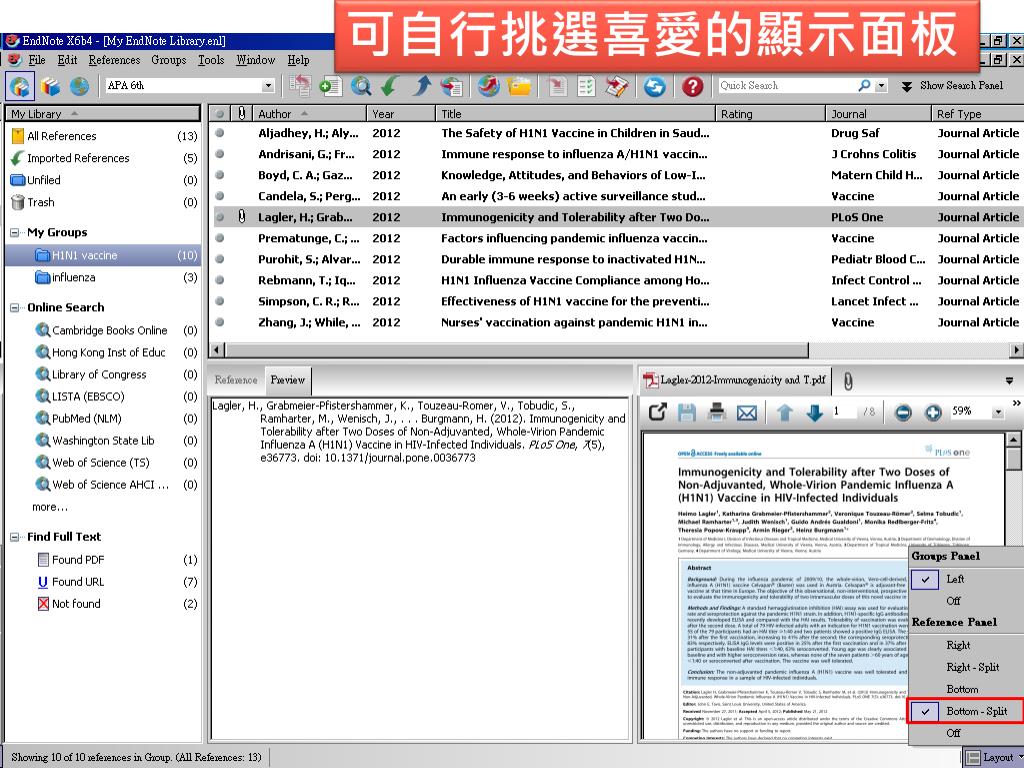The height and width of the screenshot is (768, 1024).
Task: Show more PDF toolbar items chevron
Action: [x=1016, y=404]
